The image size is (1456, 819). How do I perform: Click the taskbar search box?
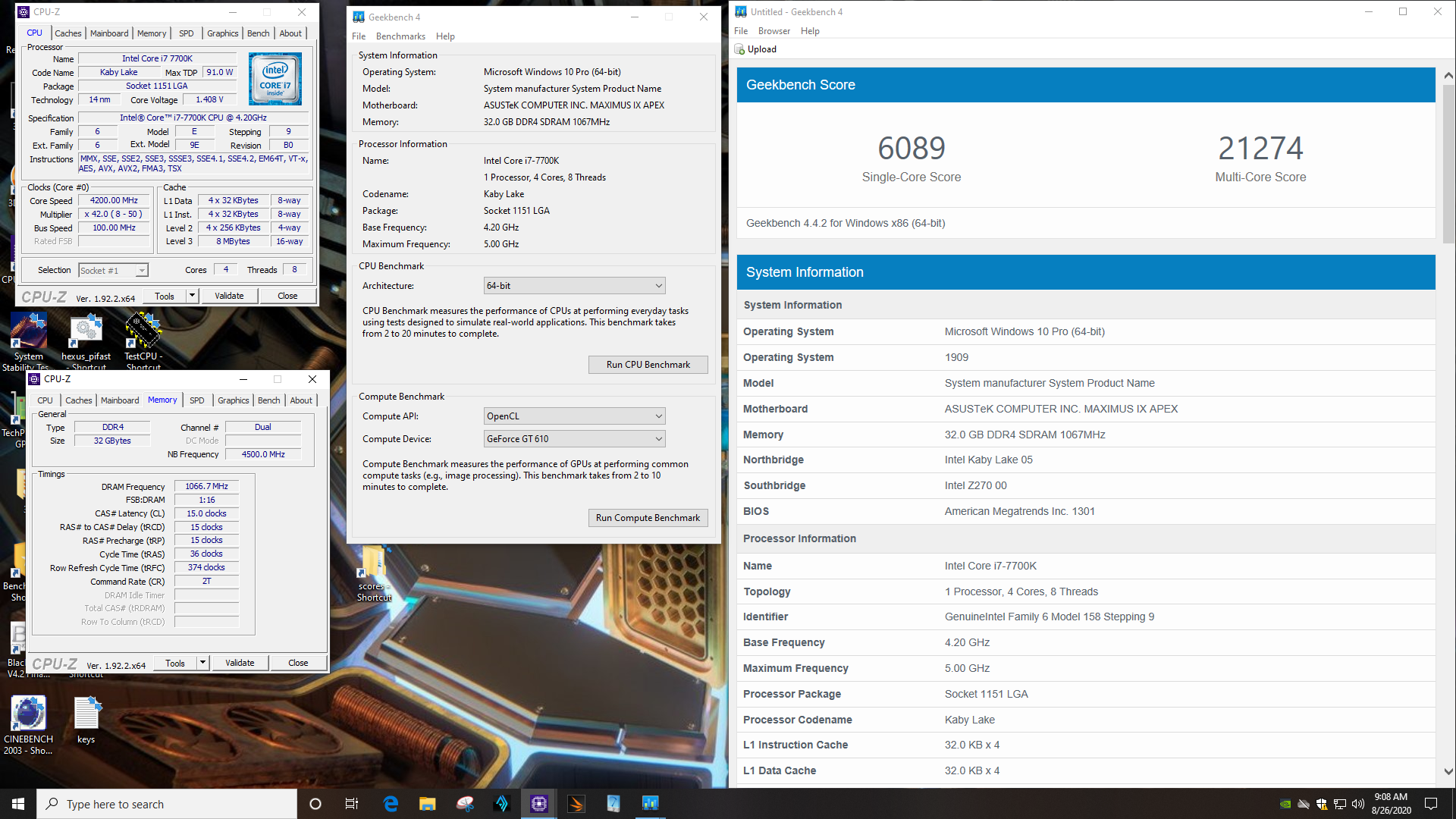pyautogui.click(x=167, y=804)
